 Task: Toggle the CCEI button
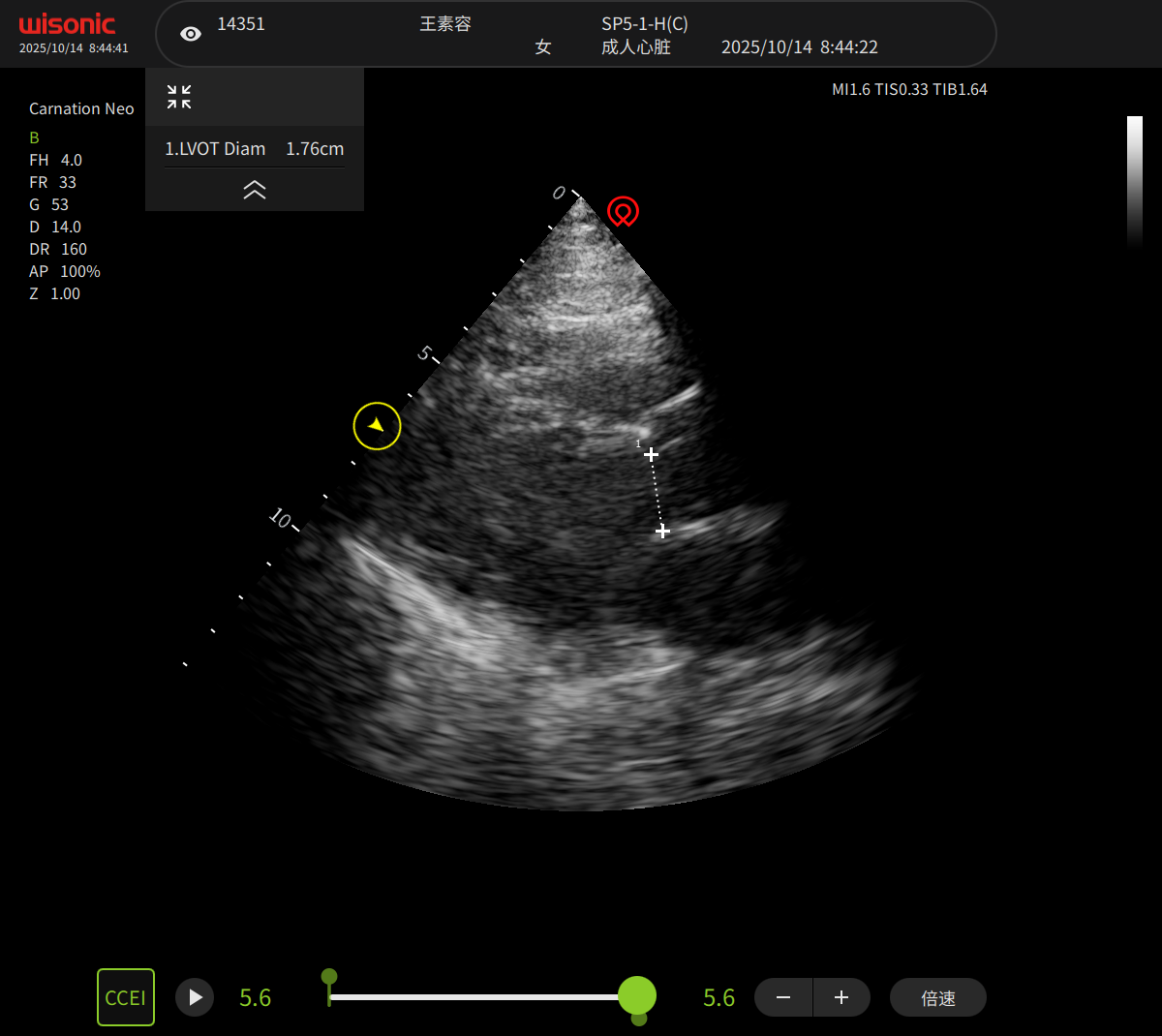[126, 997]
